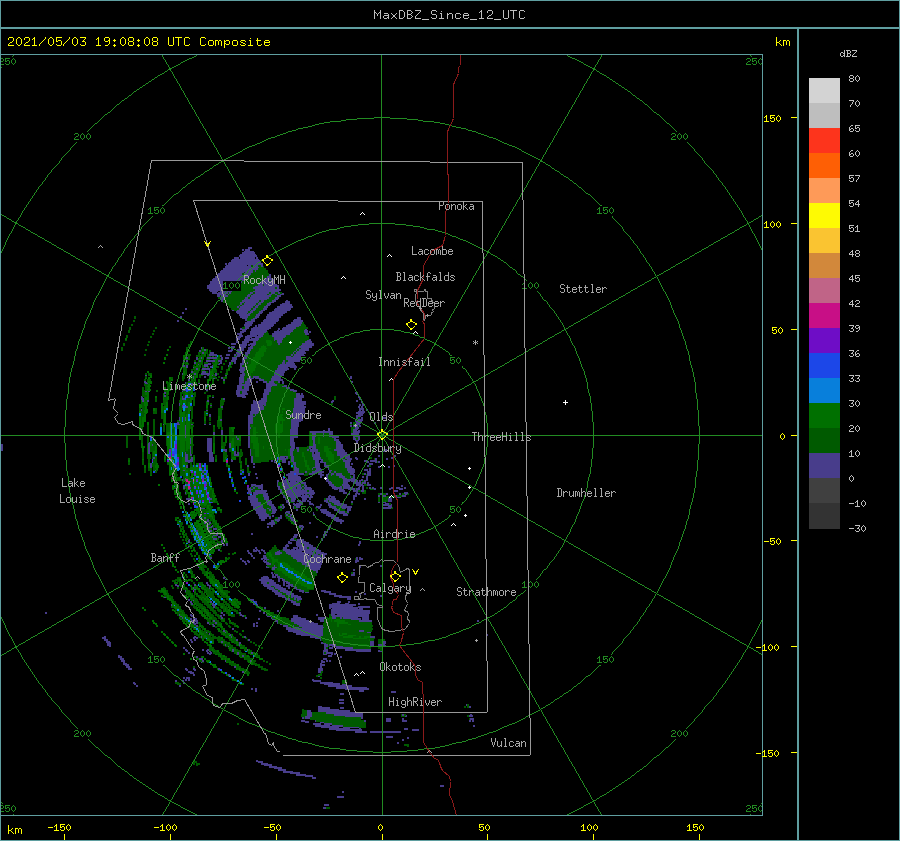
Task: Click the 10 dBZ slate purple swatch
Action: tap(824, 466)
